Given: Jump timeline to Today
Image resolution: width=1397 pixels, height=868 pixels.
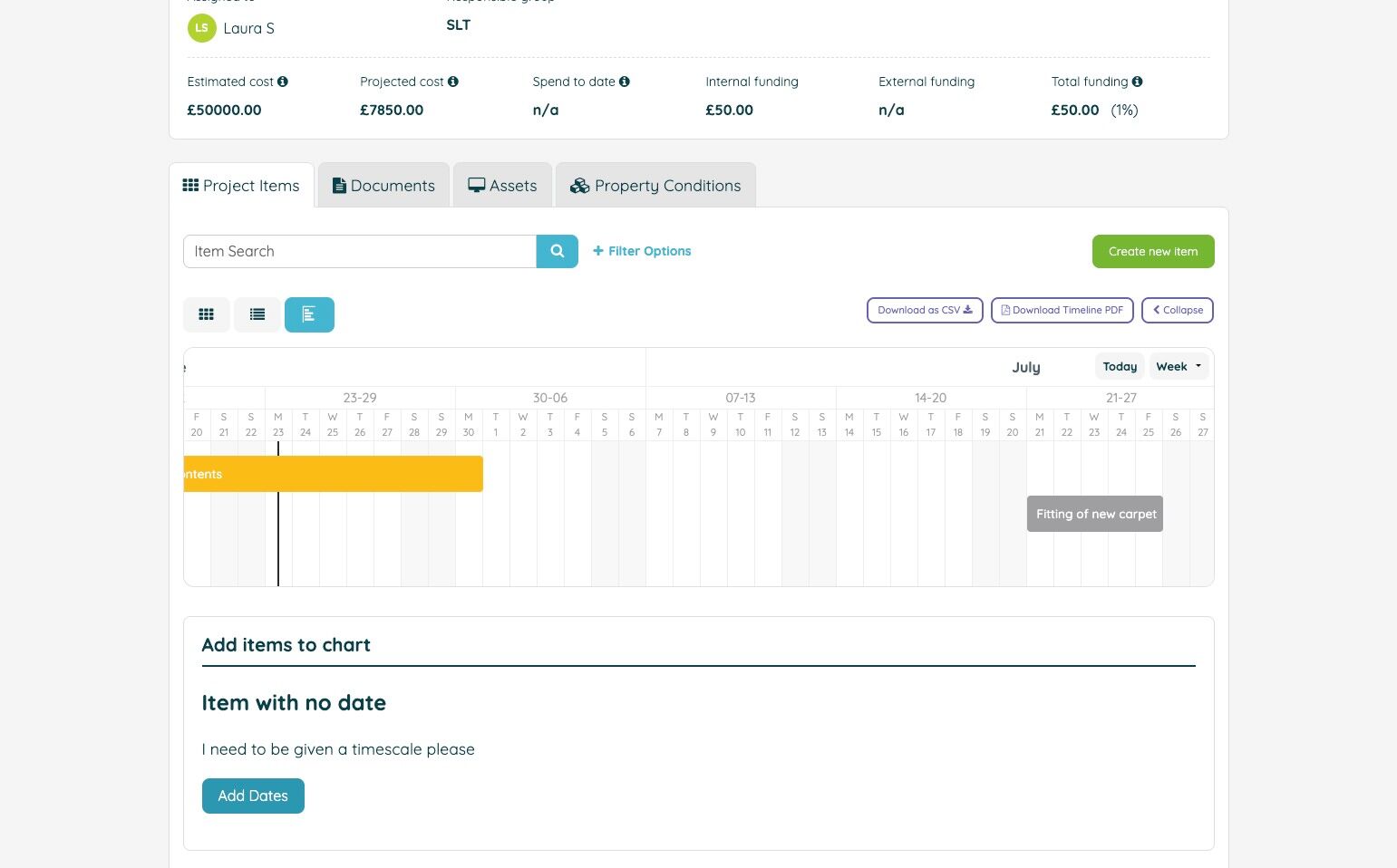Looking at the screenshot, I should [x=1120, y=367].
